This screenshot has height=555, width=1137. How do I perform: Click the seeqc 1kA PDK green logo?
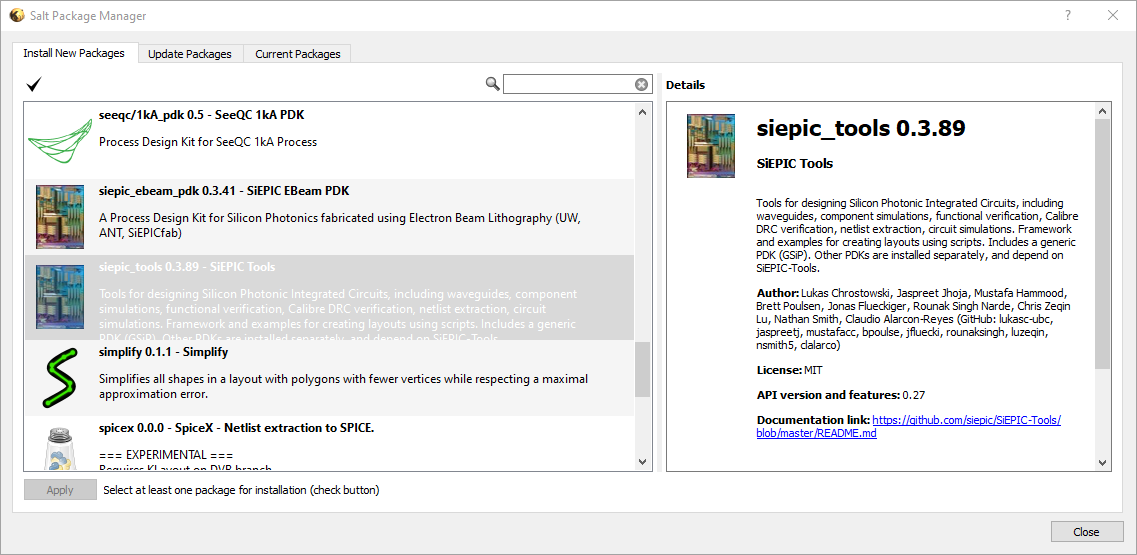[59, 141]
